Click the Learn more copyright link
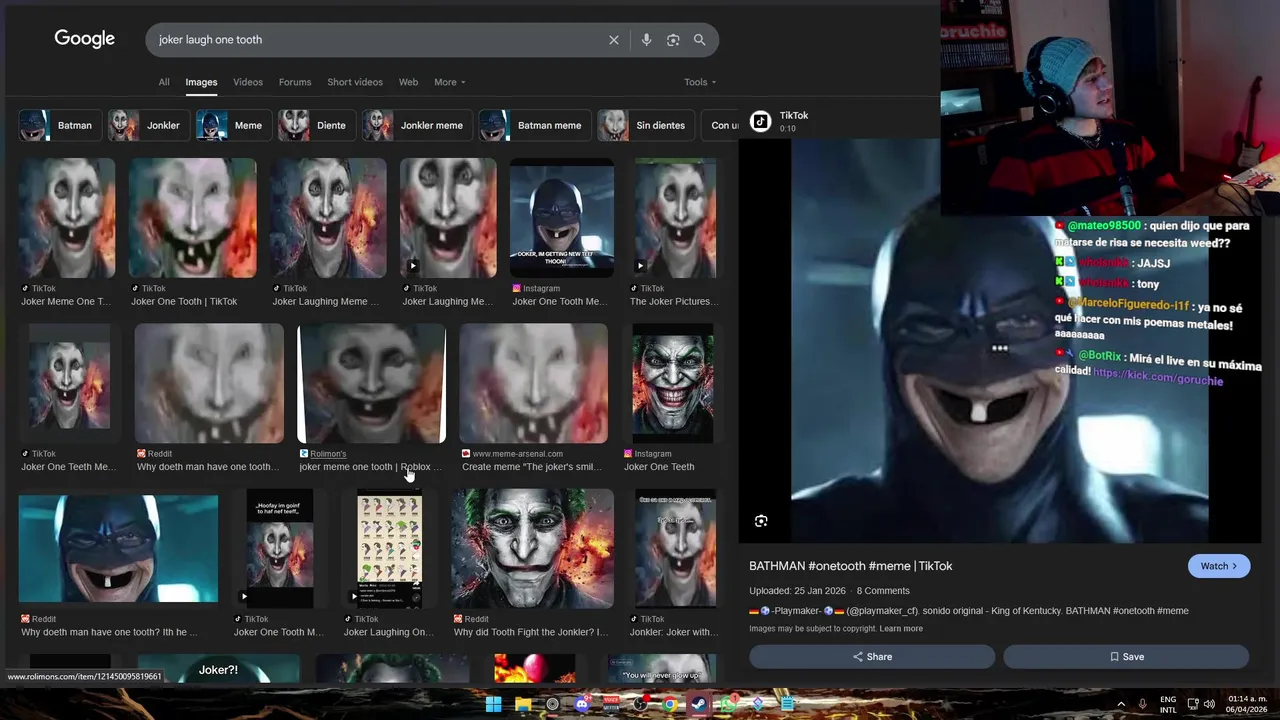Image resolution: width=1280 pixels, height=720 pixels. coord(901,629)
